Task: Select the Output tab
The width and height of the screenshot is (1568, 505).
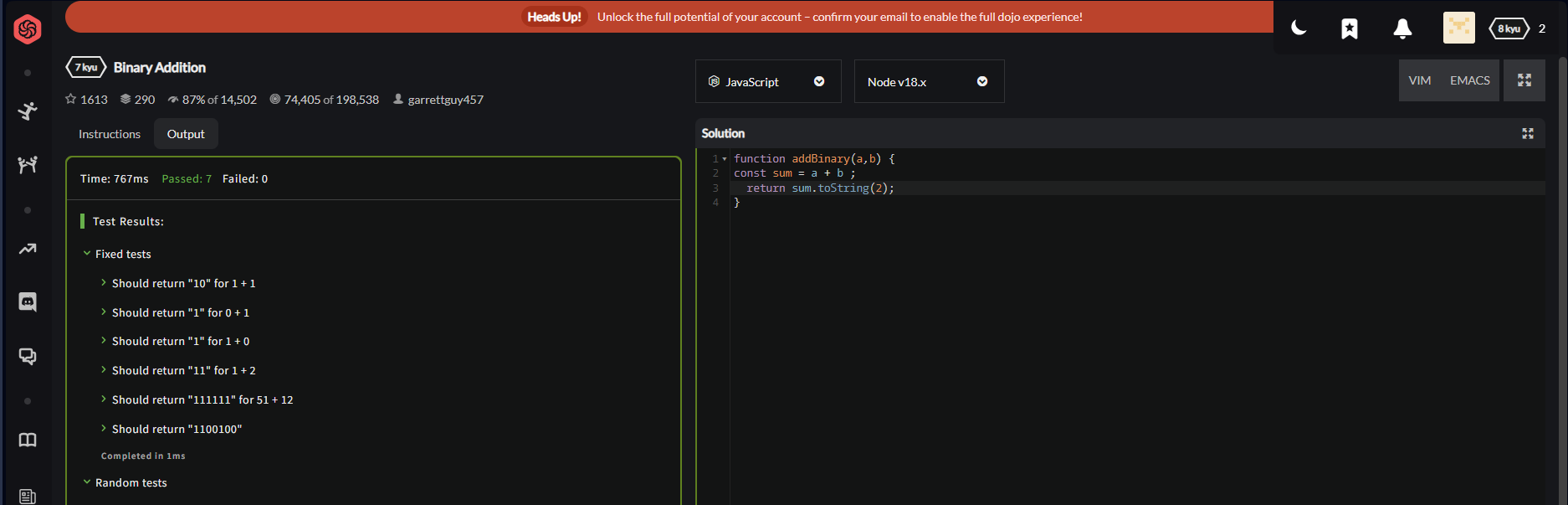Action: tap(186, 134)
